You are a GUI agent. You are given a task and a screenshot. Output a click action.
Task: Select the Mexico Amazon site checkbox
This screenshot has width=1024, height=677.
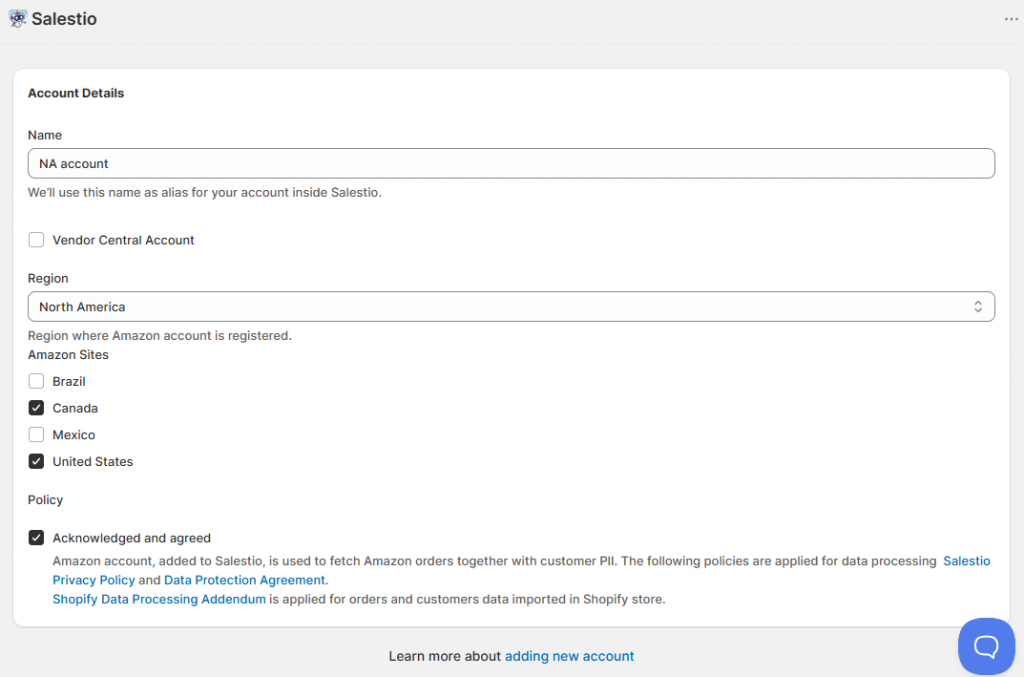click(x=37, y=435)
